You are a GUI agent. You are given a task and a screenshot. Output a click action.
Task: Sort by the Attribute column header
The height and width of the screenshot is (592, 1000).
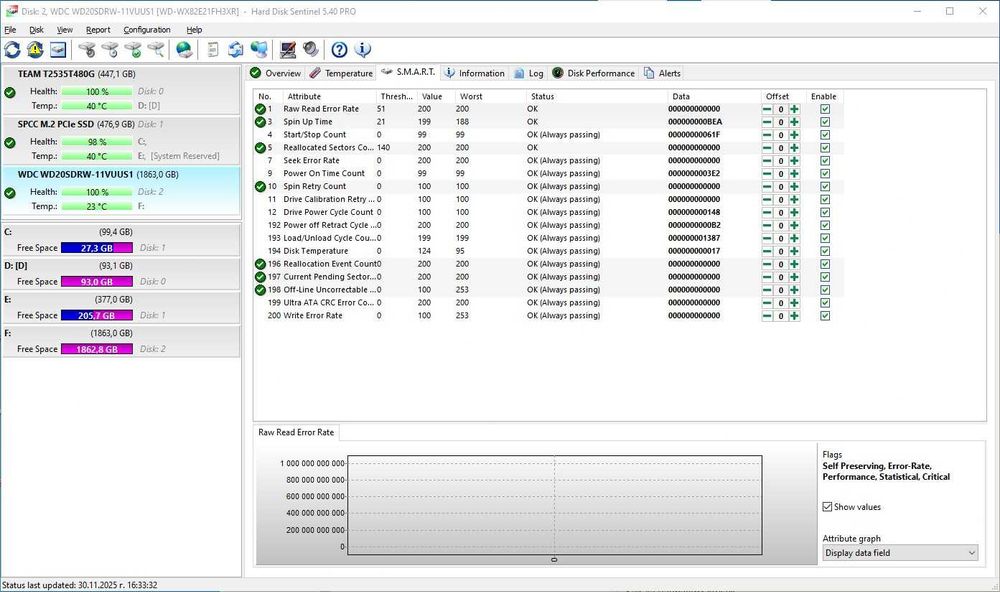(329, 96)
